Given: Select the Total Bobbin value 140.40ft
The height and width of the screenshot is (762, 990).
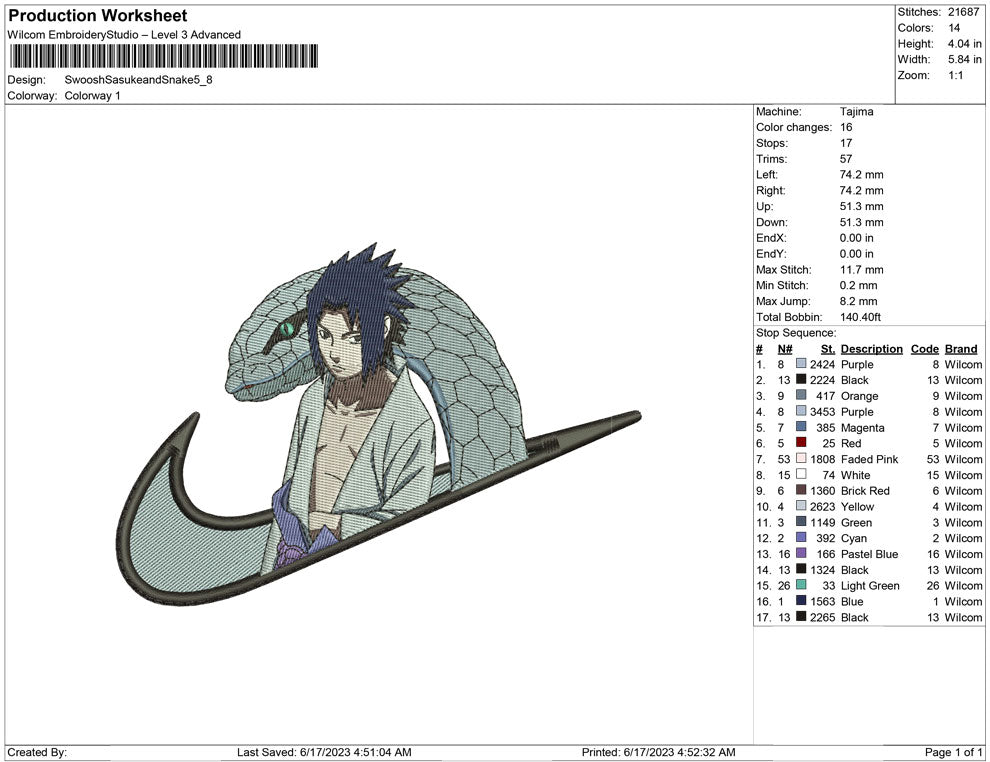Looking at the screenshot, I should coord(860,317).
